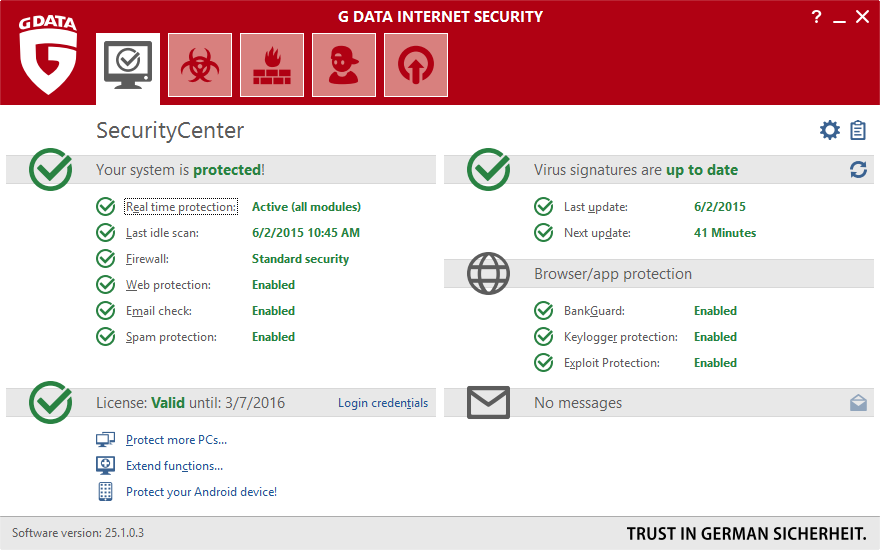This screenshot has width=880, height=550.
Task: Toggle the Email check status
Action: pyautogui.click(x=273, y=311)
